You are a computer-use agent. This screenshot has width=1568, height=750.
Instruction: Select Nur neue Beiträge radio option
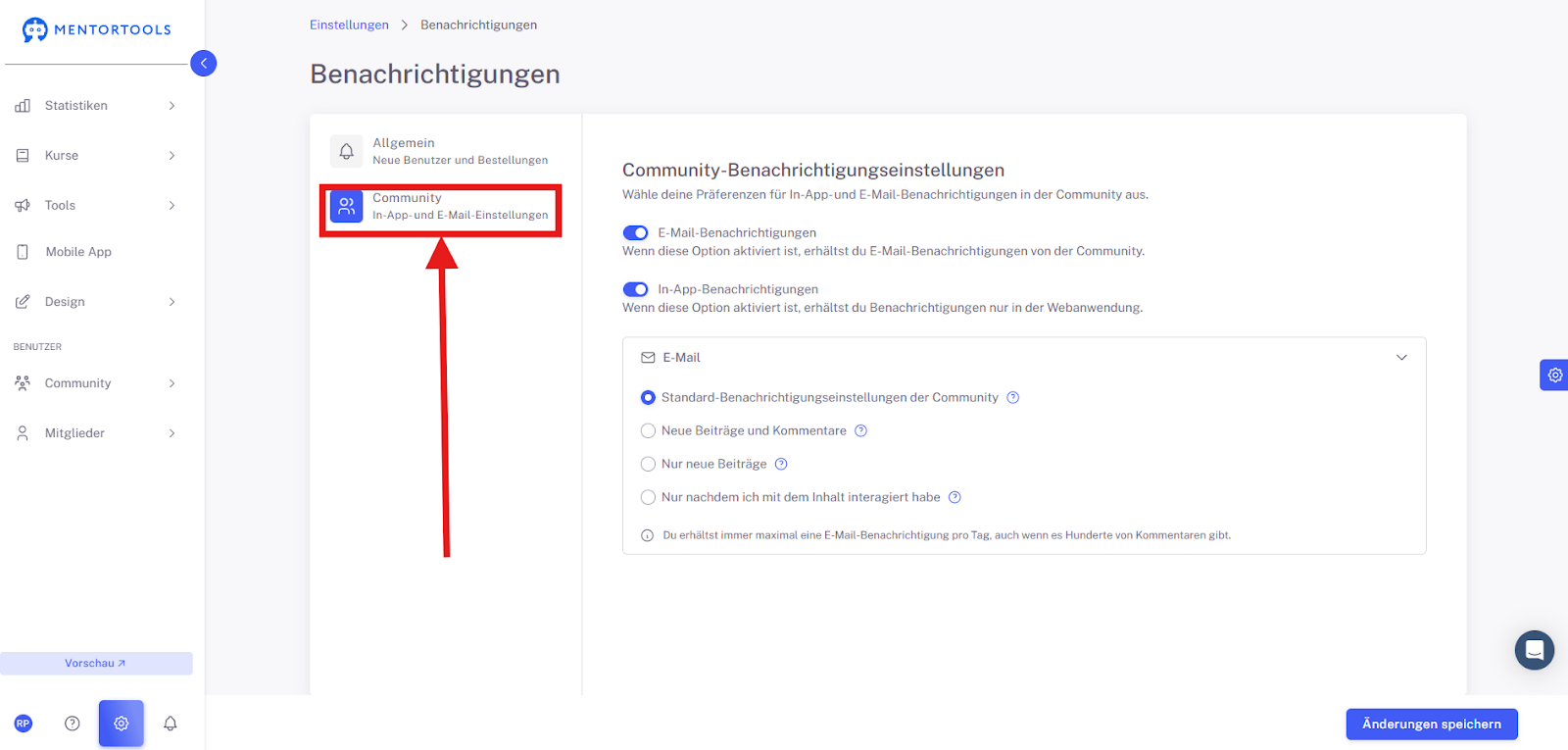648,464
